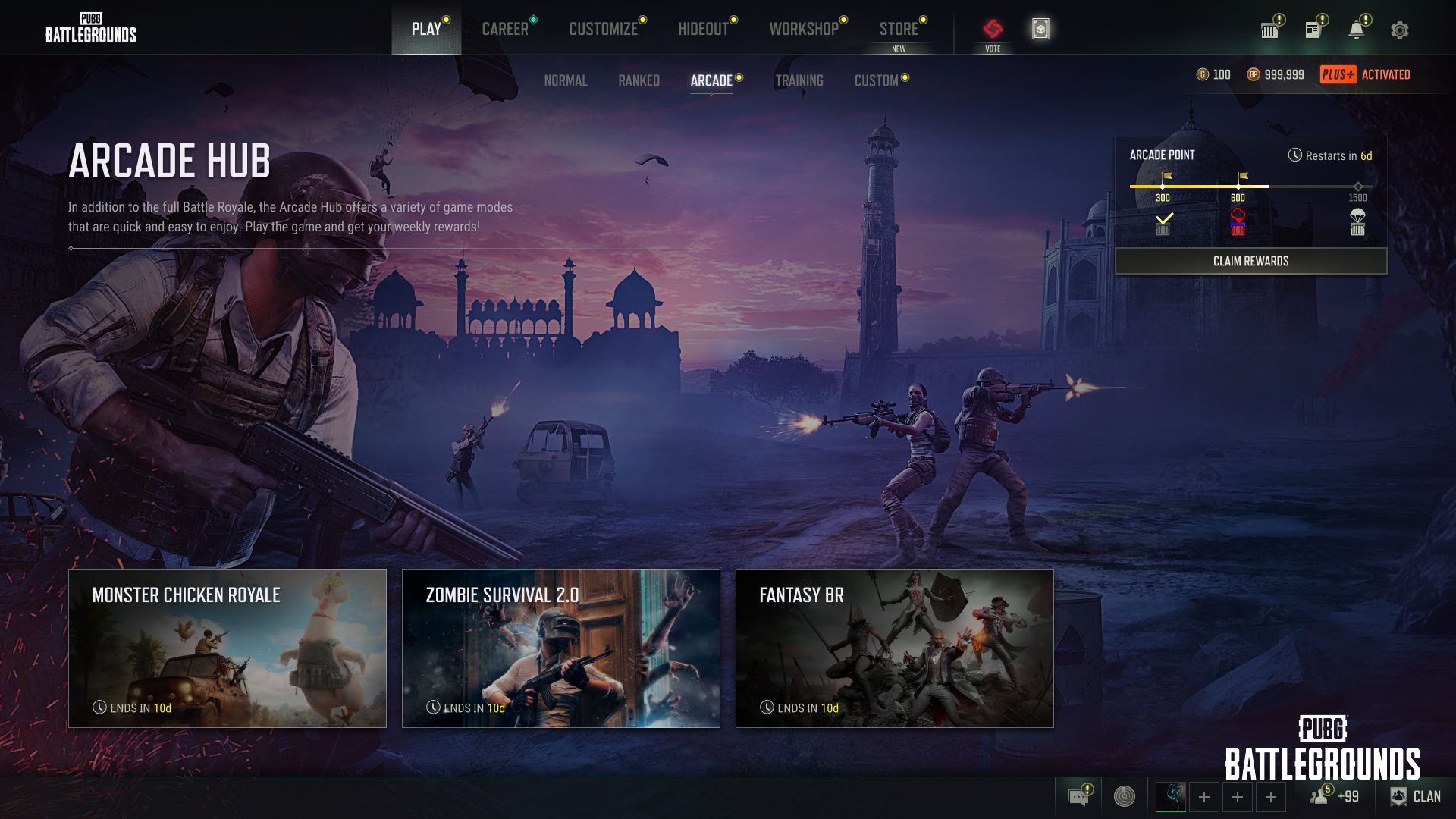Open the STORE menu item
The height and width of the screenshot is (819, 1456).
pyautogui.click(x=898, y=29)
